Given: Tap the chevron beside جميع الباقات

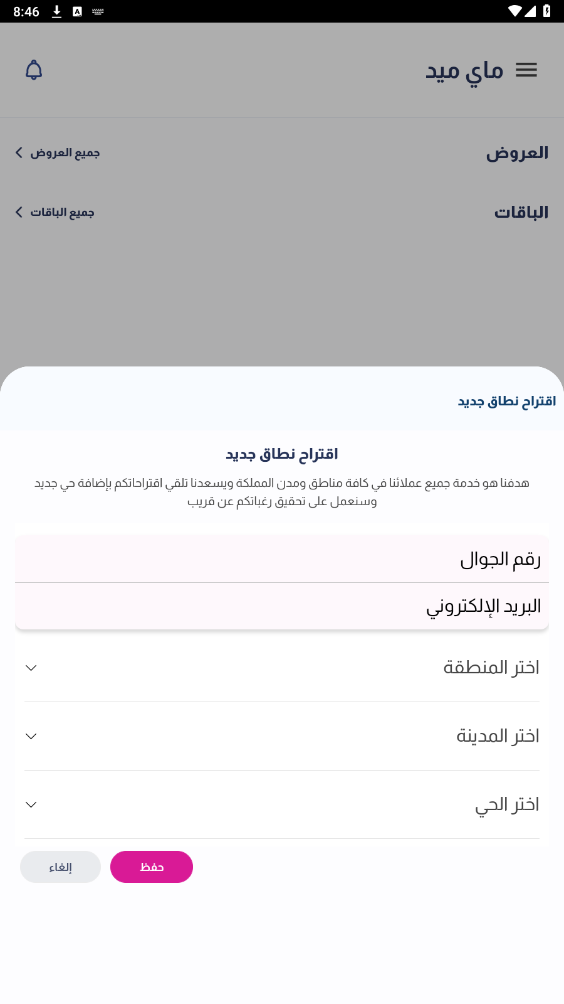Looking at the screenshot, I should coord(19,212).
